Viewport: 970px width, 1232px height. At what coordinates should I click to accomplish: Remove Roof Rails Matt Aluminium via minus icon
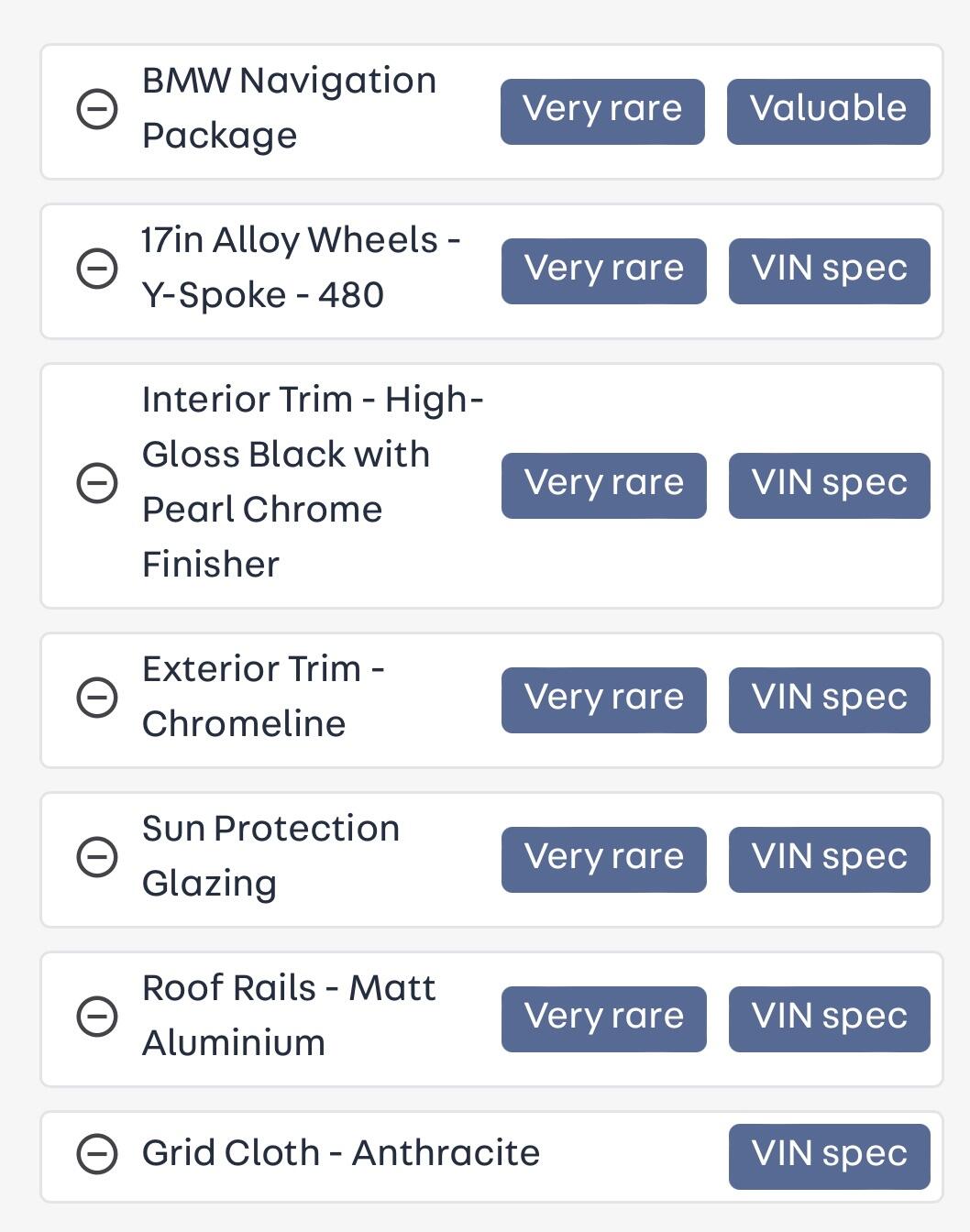(x=96, y=1017)
